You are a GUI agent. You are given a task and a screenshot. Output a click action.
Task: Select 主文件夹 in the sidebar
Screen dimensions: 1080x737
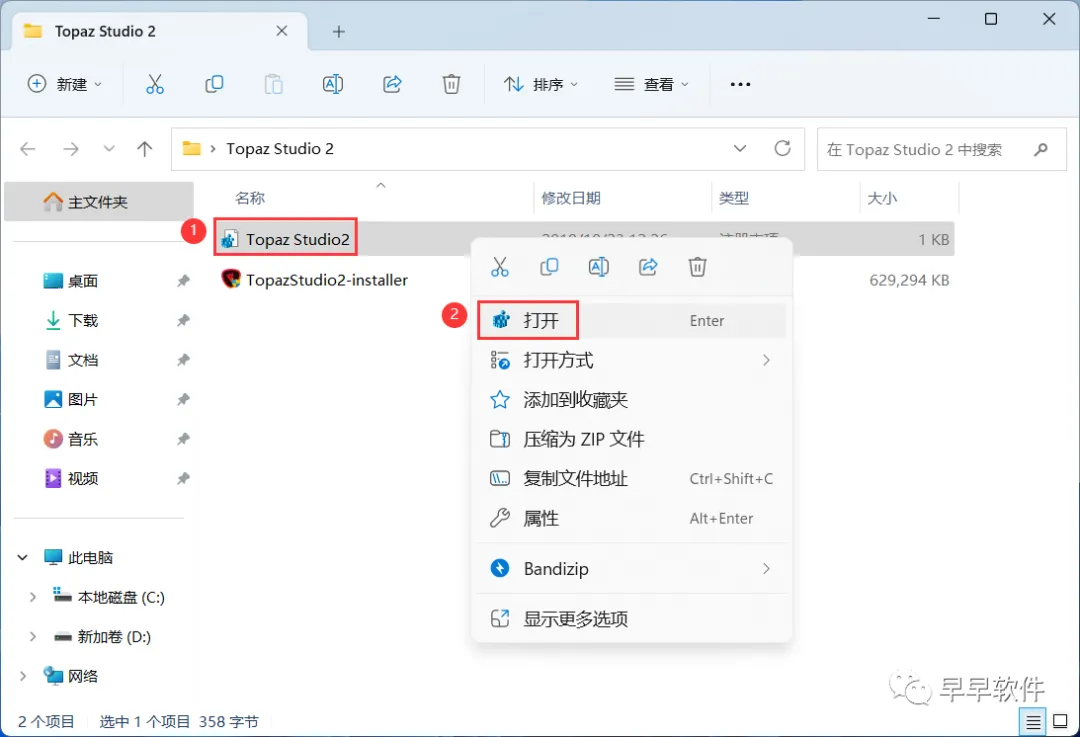[x=98, y=202]
